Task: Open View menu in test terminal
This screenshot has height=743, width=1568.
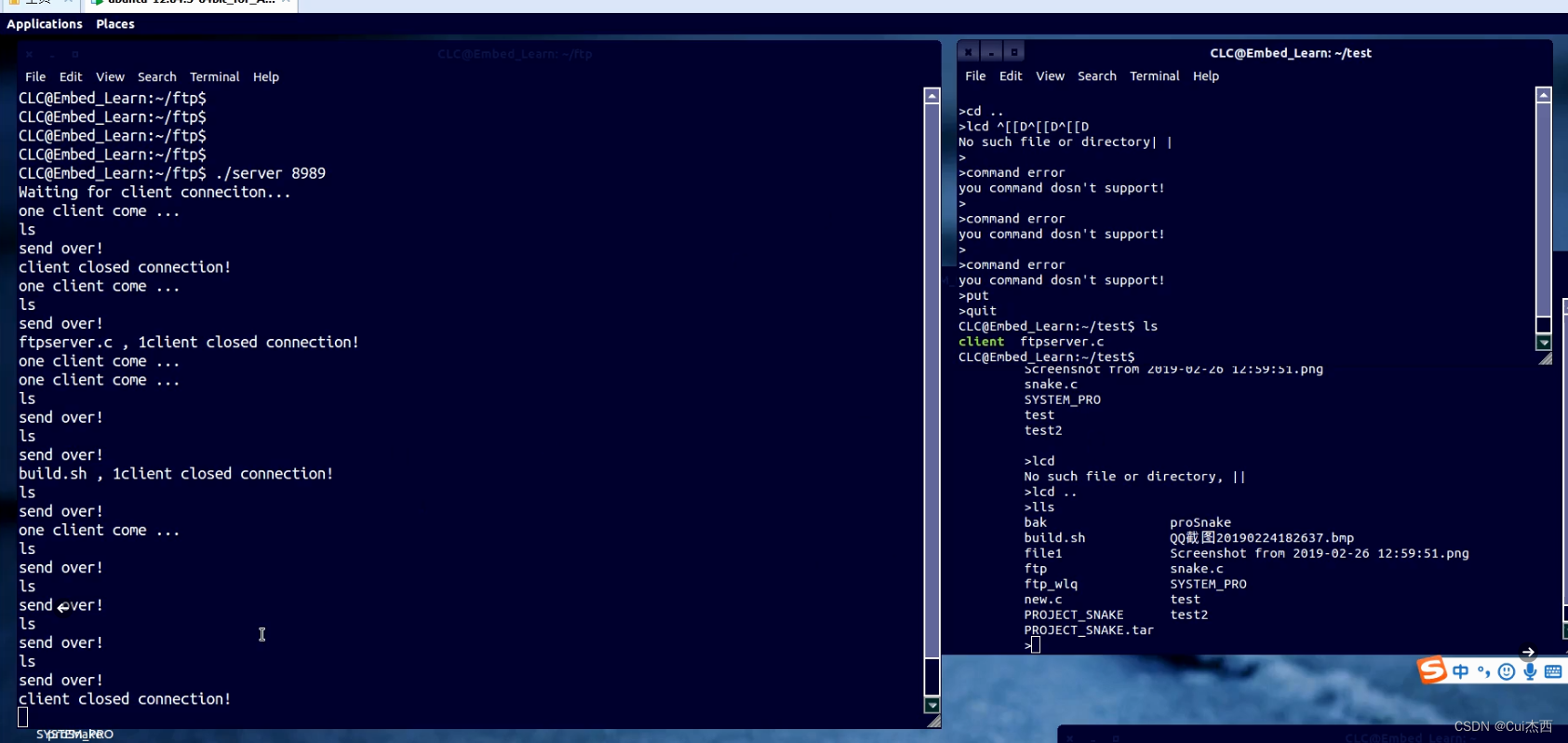Action: [1051, 75]
